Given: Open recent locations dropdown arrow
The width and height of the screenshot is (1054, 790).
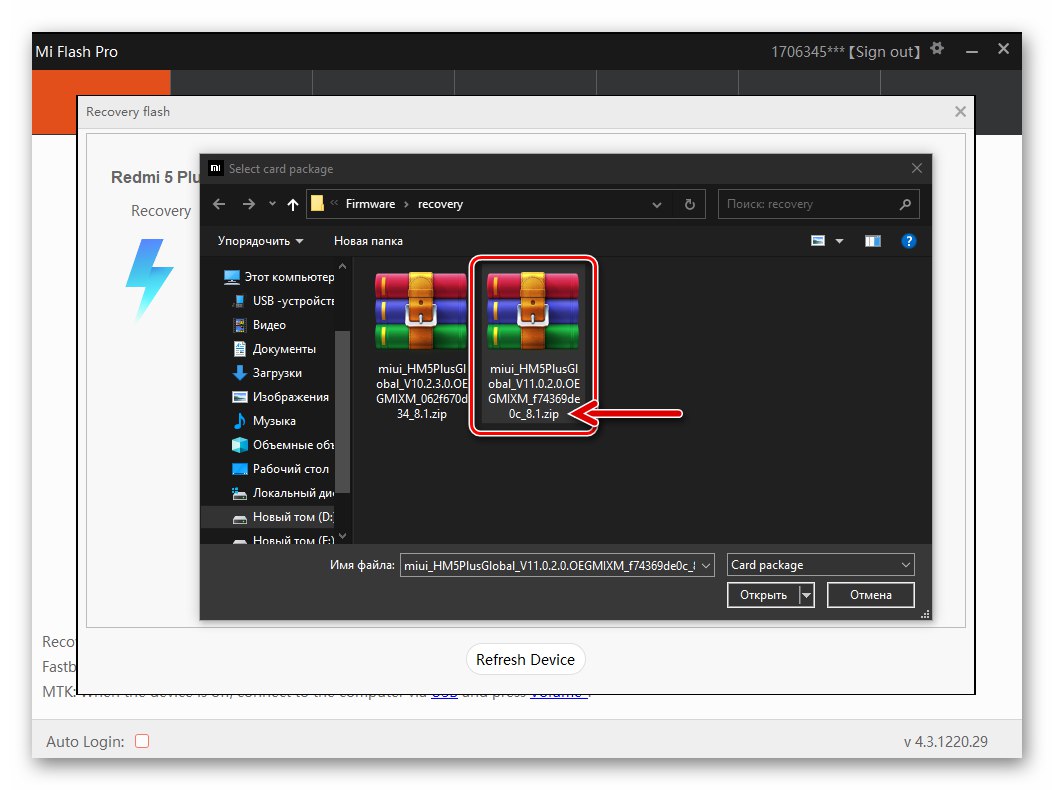Looking at the screenshot, I should coord(272,204).
